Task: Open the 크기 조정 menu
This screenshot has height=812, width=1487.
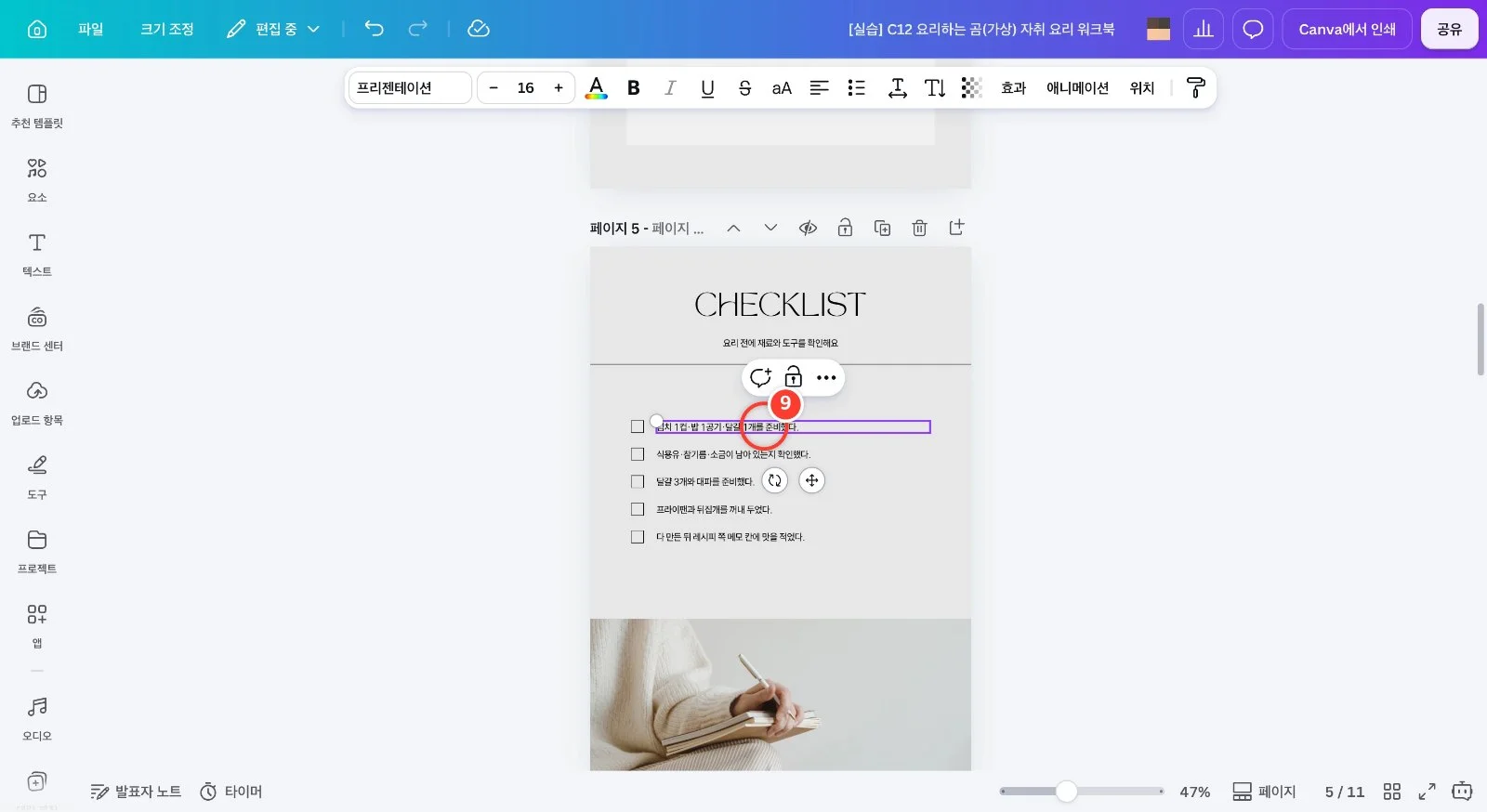Action: pyautogui.click(x=167, y=29)
